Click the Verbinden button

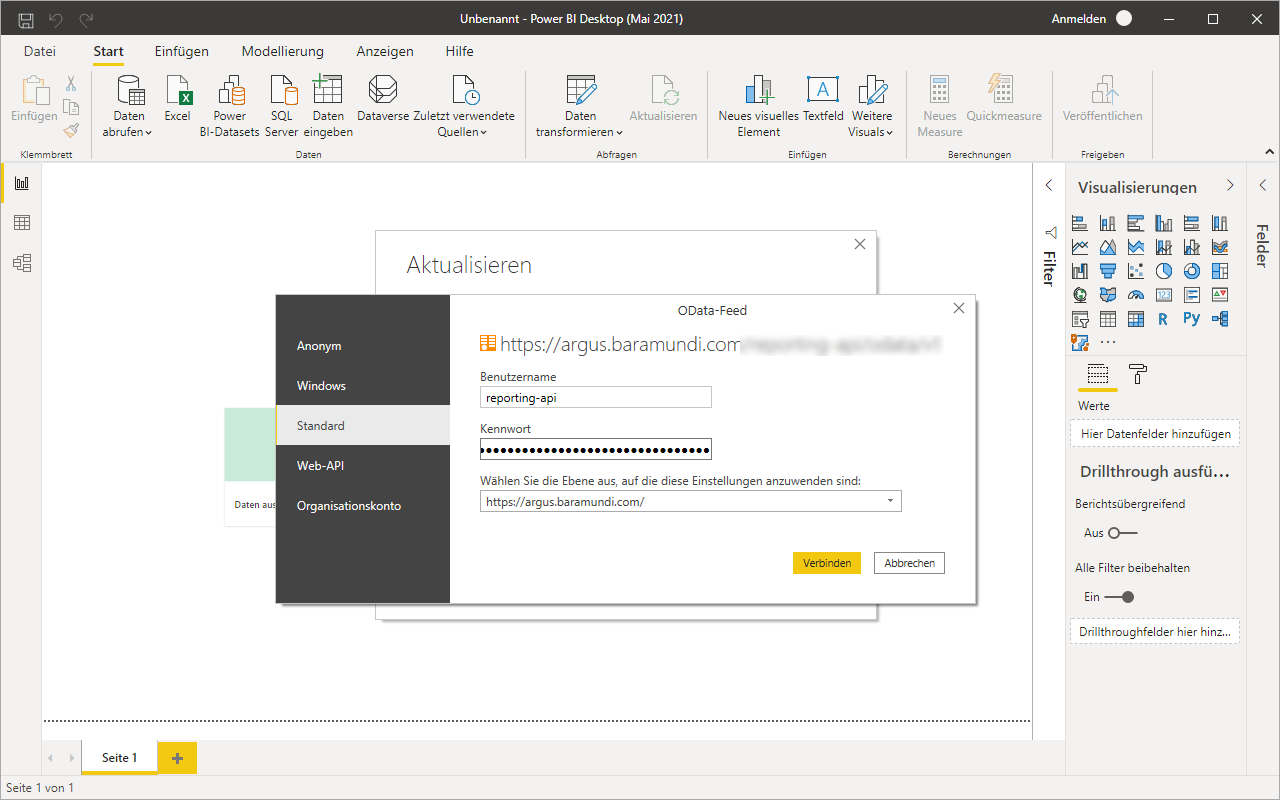coord(826,563)
